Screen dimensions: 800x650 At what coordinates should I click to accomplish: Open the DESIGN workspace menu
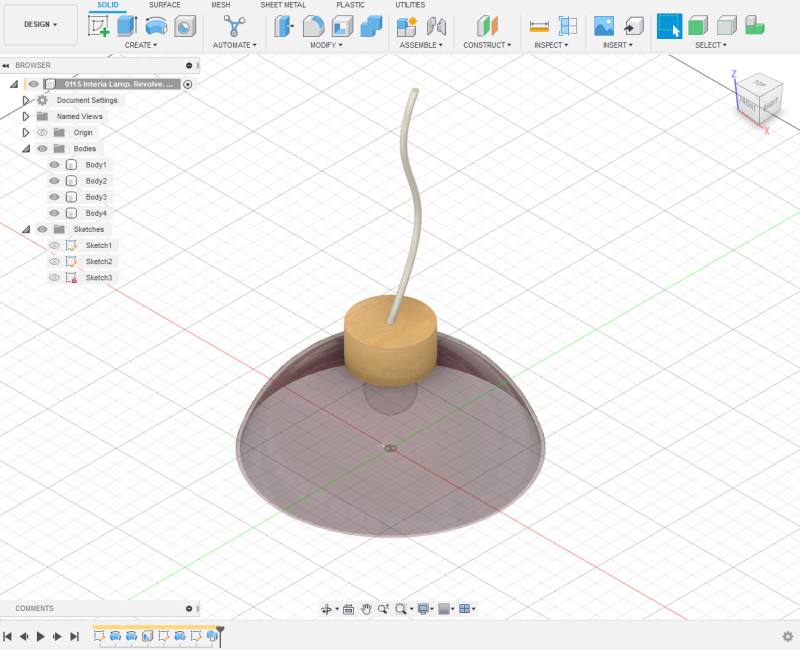coord(38,24)
